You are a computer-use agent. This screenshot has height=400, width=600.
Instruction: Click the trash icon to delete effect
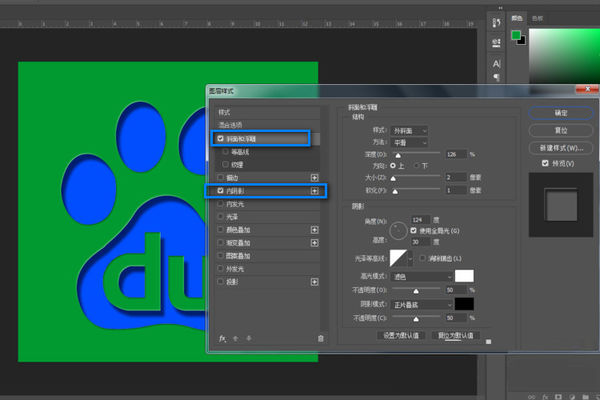point(321,338)
